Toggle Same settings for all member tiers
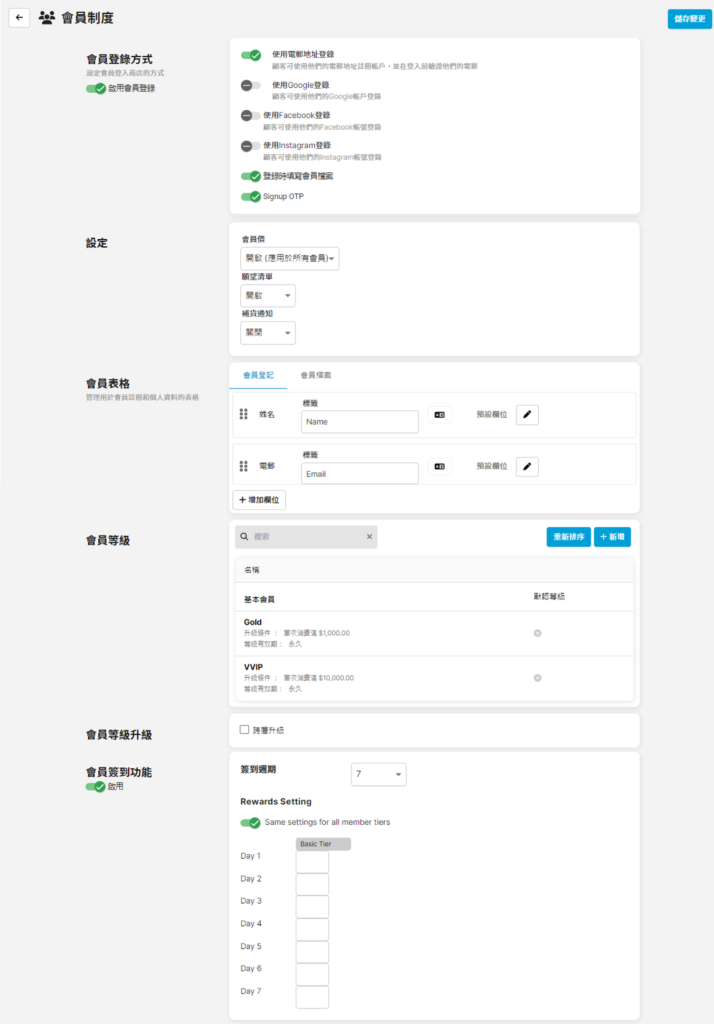The height and width of the screenshot is (1024, 714). point(251,823)
